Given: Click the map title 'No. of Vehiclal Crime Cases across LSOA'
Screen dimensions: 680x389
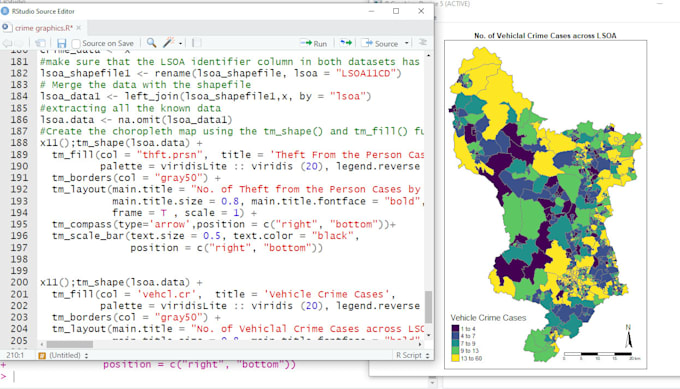Looking at the screenshot, I should point(545,36).
